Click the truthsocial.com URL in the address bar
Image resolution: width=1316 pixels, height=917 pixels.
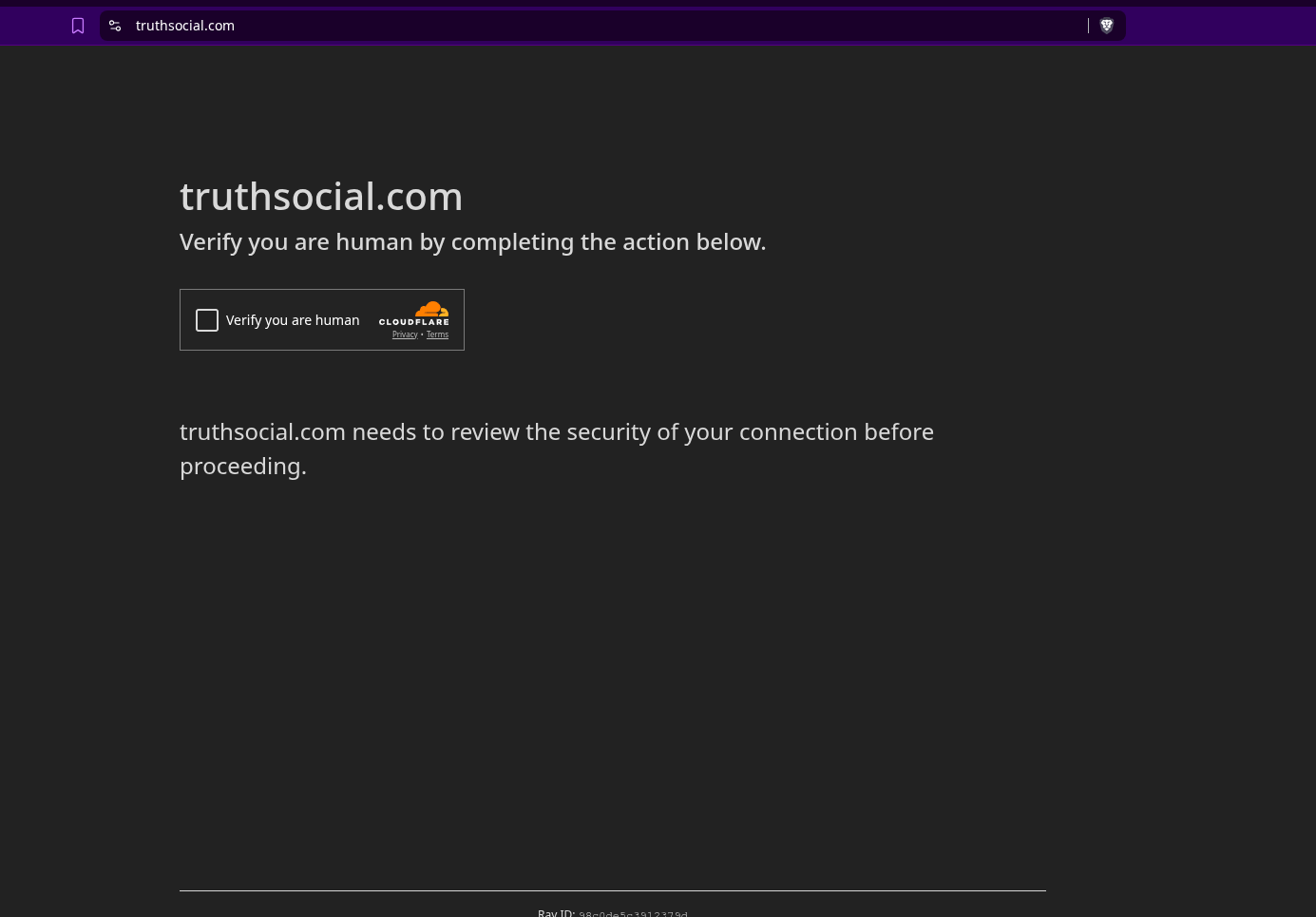coord(185,26)
